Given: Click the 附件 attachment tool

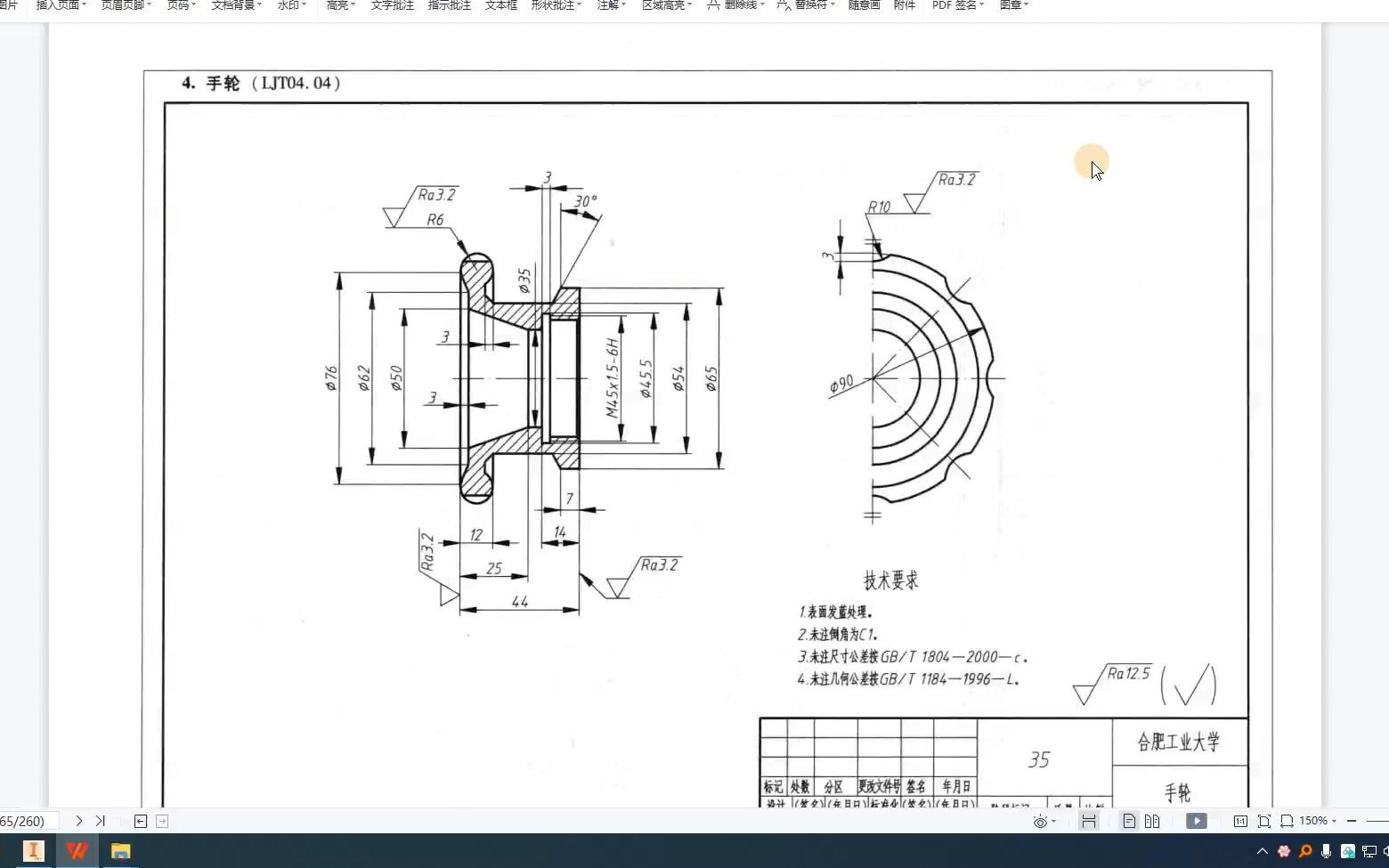Looking at the screenshot, I should (905, 5).
